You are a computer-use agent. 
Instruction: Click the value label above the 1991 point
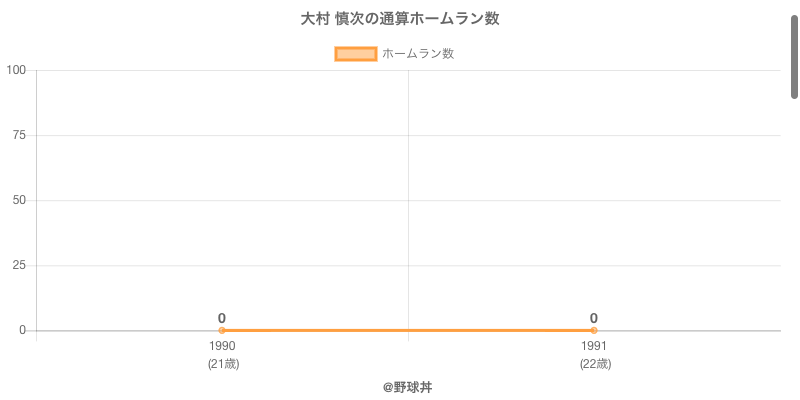click(594, 318)
